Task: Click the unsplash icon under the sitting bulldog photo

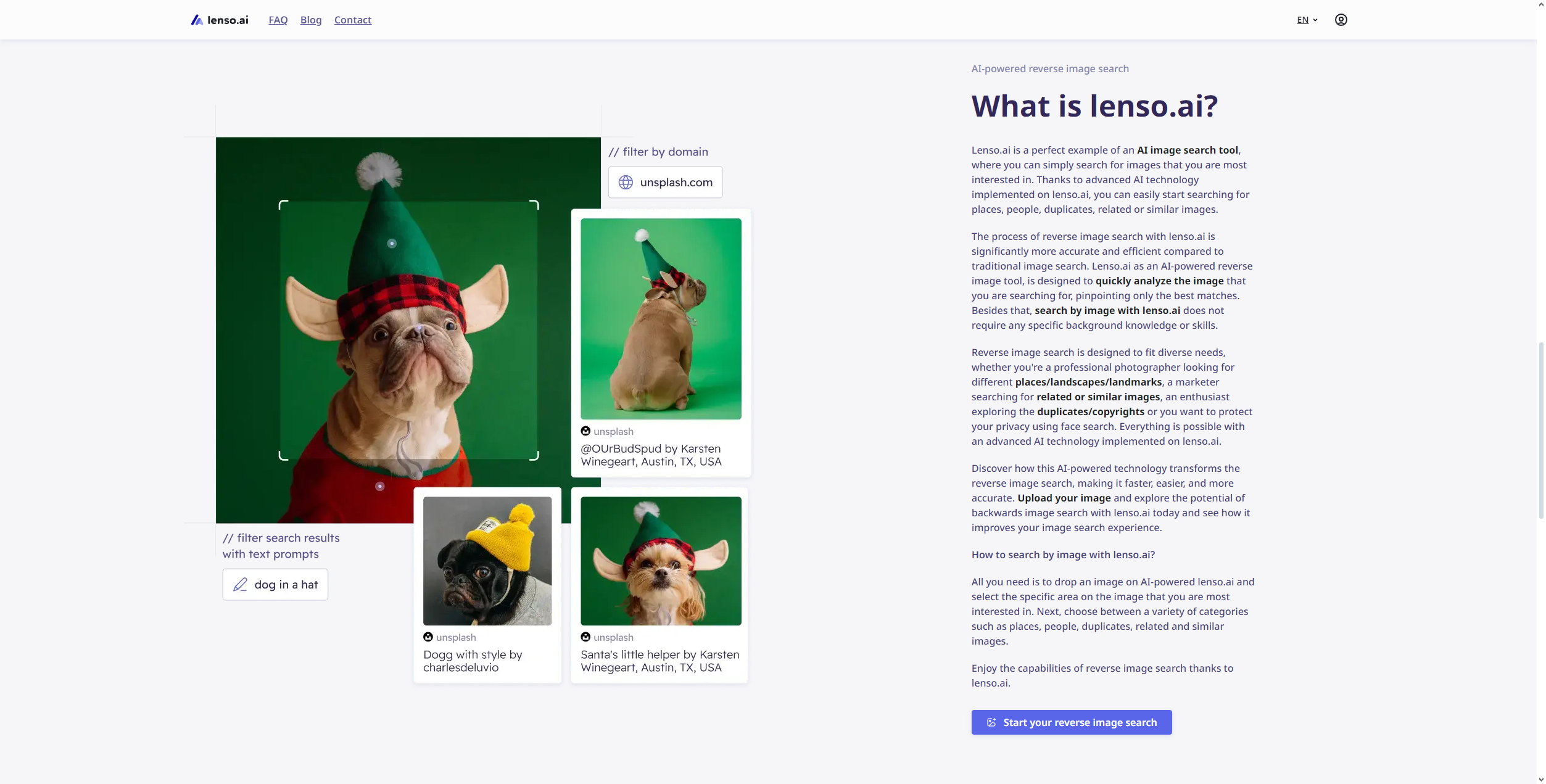Action: [585, 431]
